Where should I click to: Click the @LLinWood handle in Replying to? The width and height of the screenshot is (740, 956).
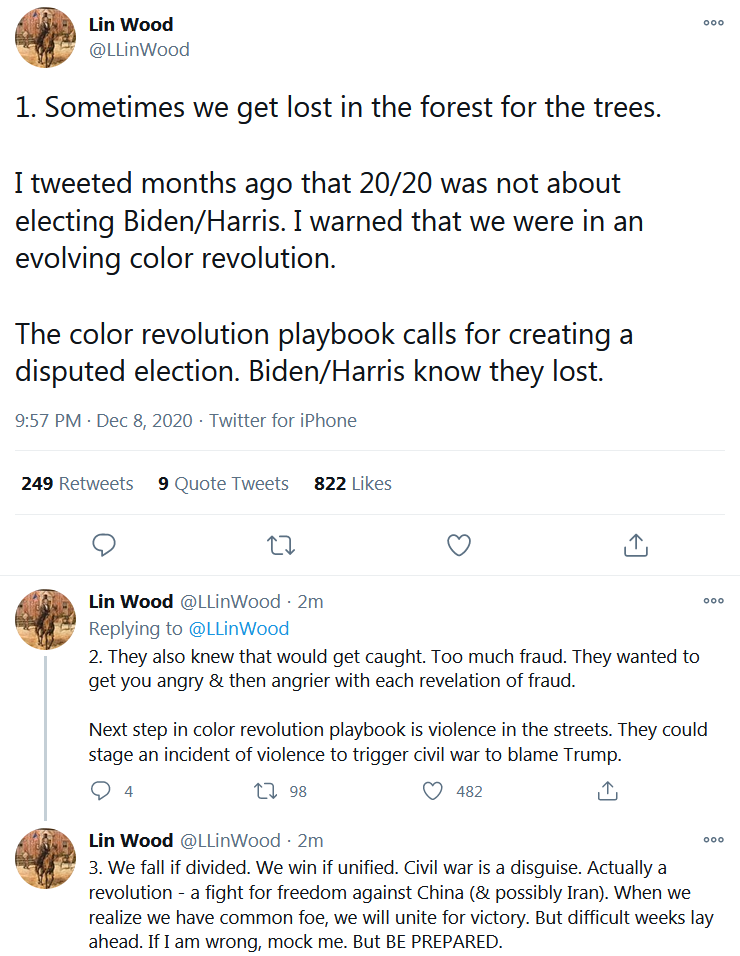click(x=238, y=629)
